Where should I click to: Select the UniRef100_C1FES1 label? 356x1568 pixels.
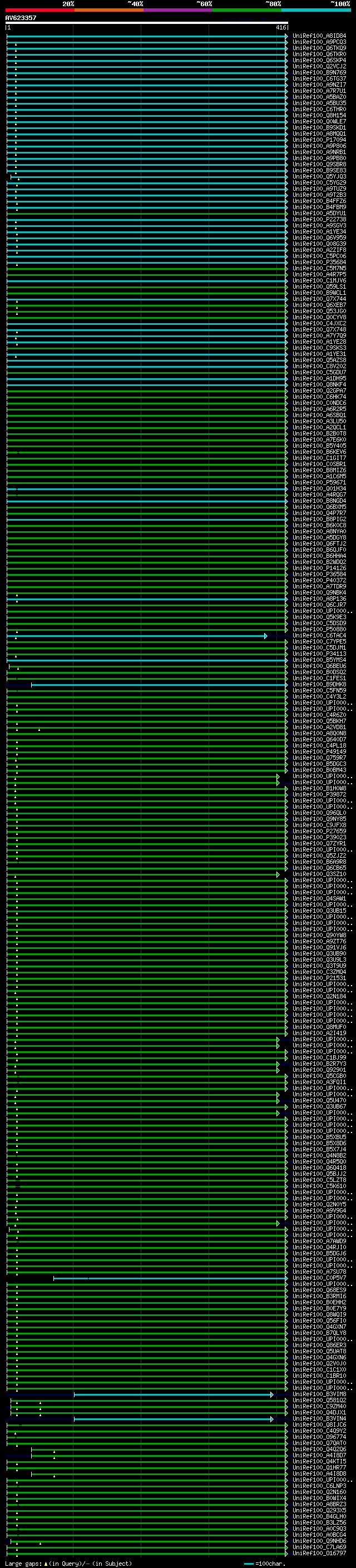point(319,679)
